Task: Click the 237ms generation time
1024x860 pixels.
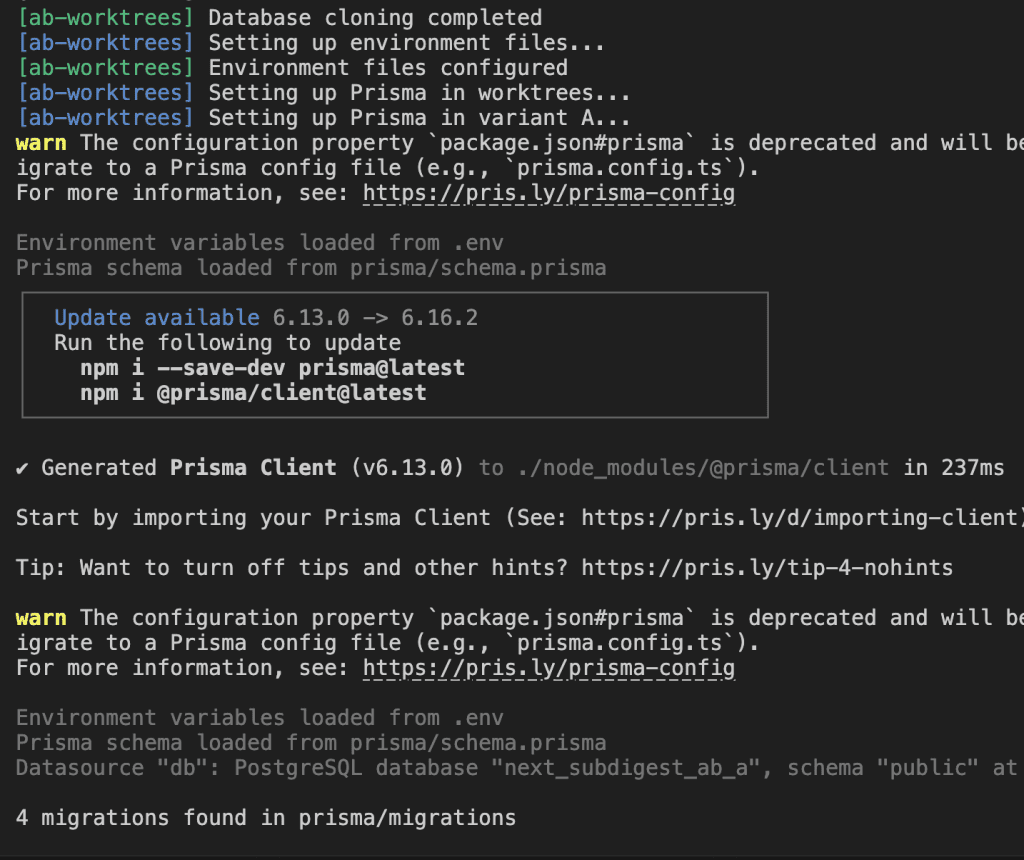Action: (x=972, y=468)
